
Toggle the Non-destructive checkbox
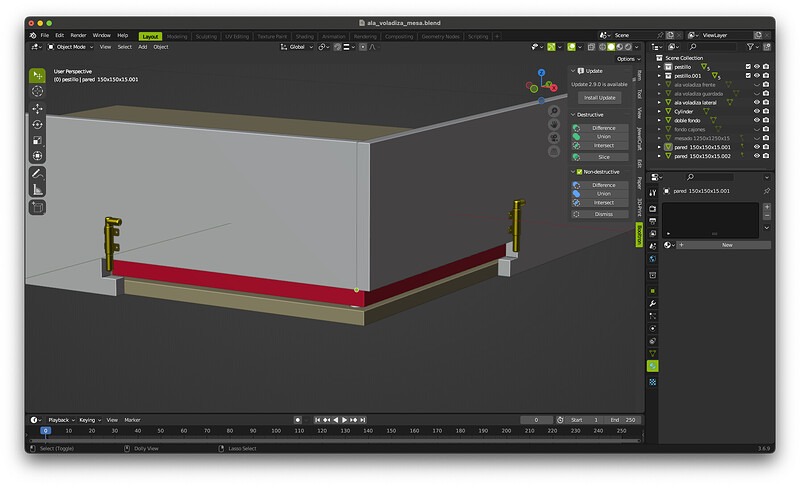pos(579,172)
